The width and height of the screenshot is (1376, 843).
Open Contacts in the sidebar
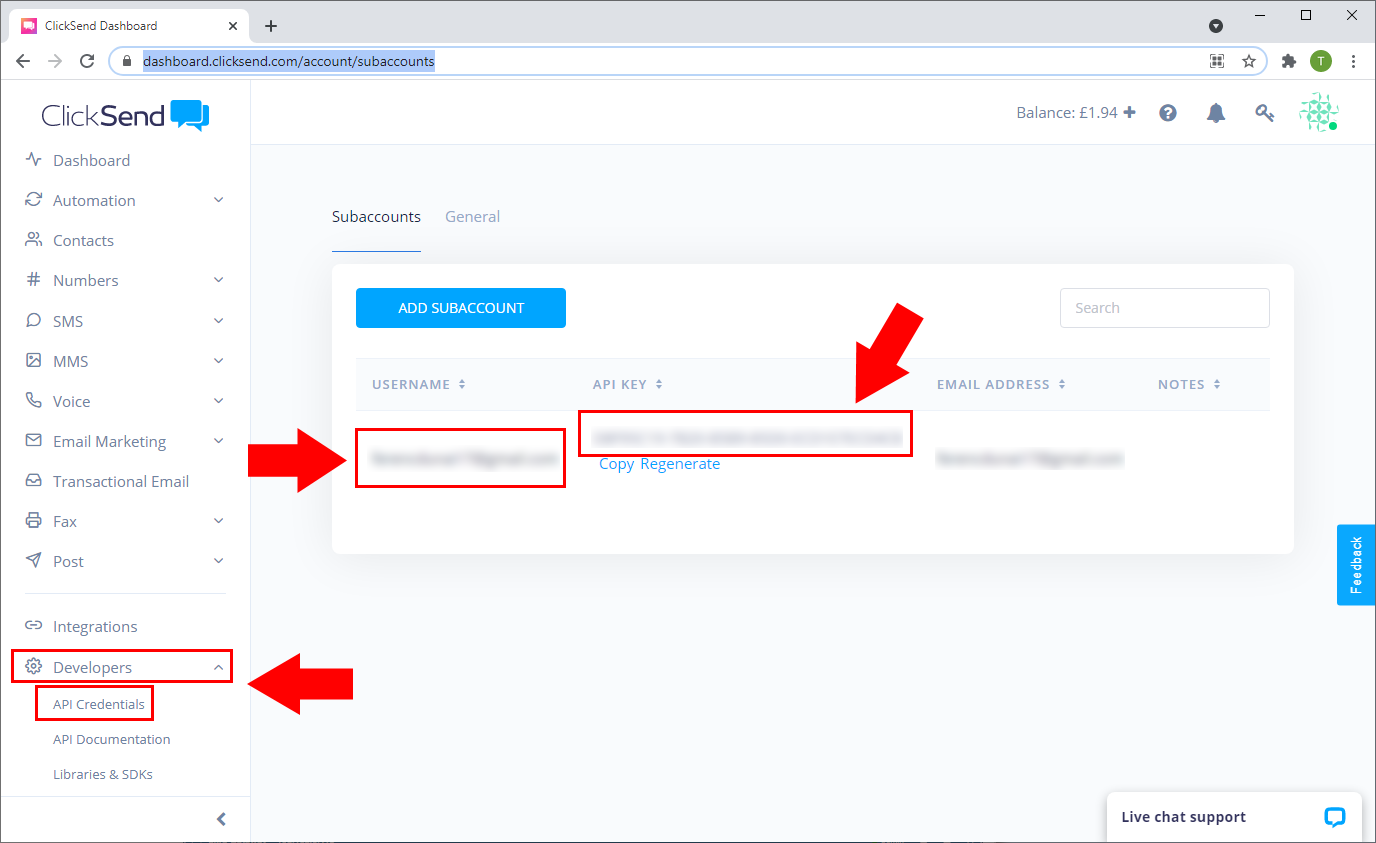[83, 240]
